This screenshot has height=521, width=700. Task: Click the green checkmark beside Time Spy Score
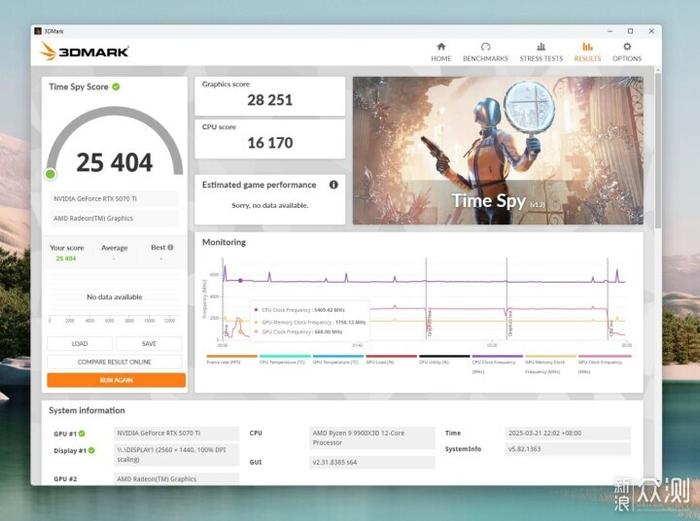click(116, 87)
